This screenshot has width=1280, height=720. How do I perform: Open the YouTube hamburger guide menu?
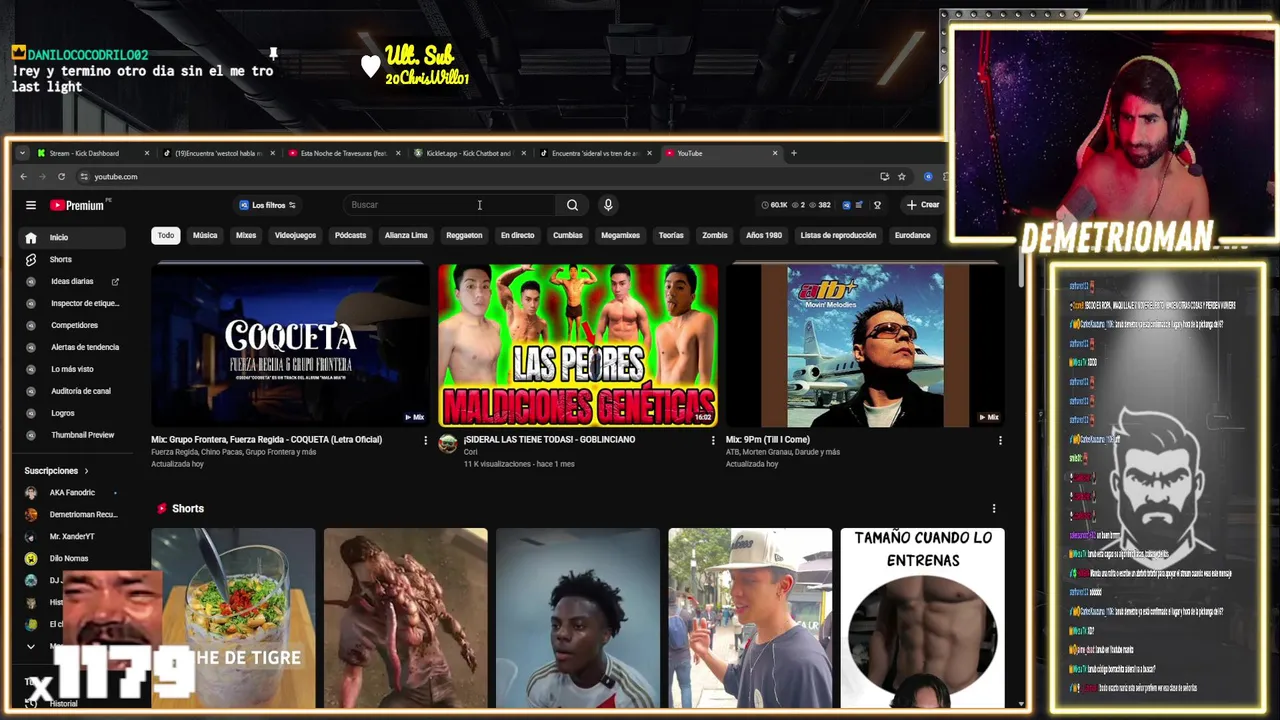coord(31,205)
